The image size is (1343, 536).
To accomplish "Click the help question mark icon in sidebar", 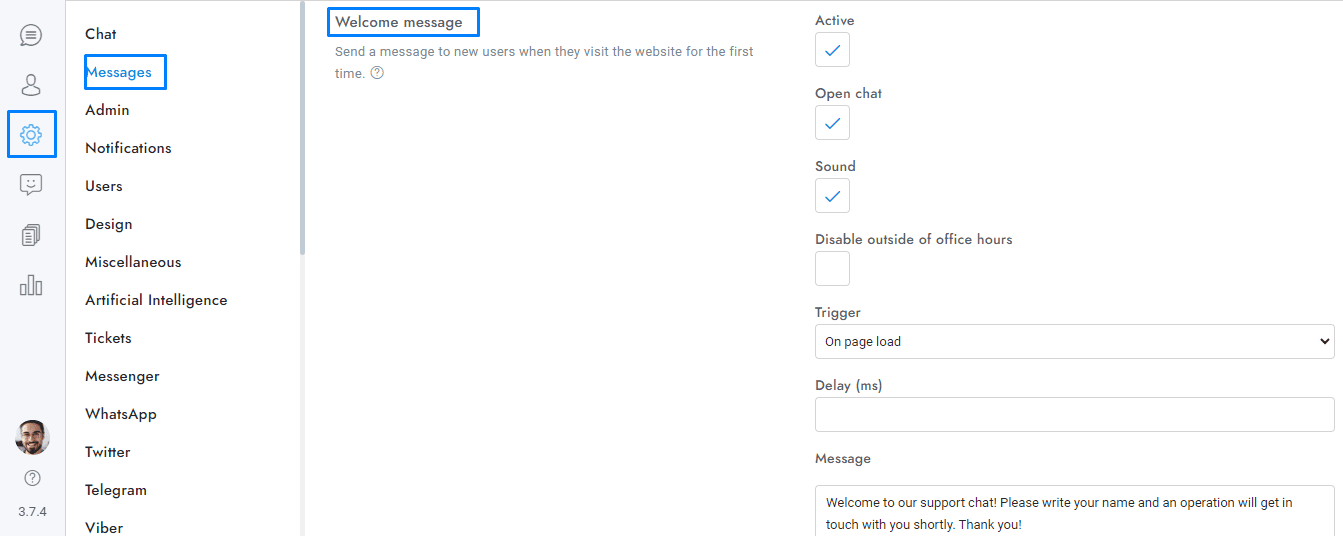I will click(32, 478).
